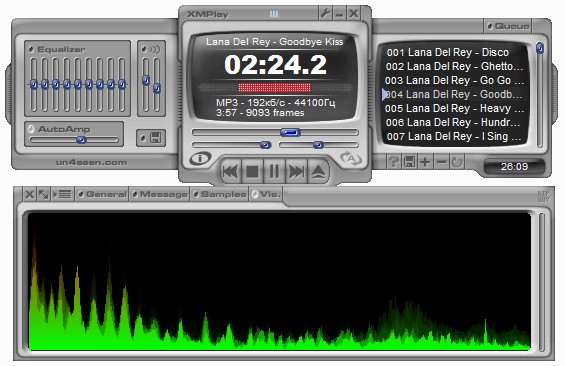Click the eject open file button
Screen dimensions: 565x366
(x=319, y=171)
